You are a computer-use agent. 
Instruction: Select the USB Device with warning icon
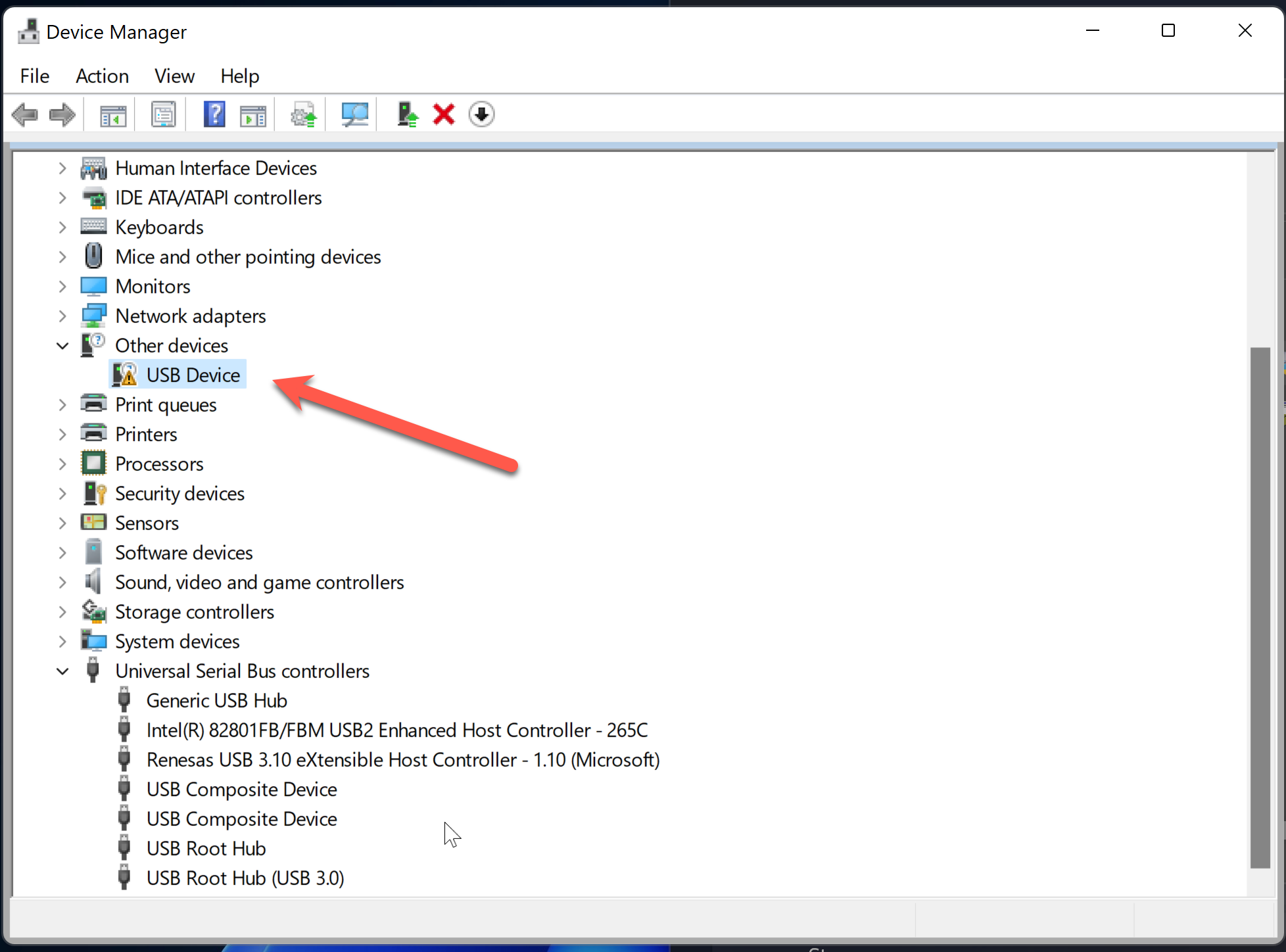coord(193,375)
